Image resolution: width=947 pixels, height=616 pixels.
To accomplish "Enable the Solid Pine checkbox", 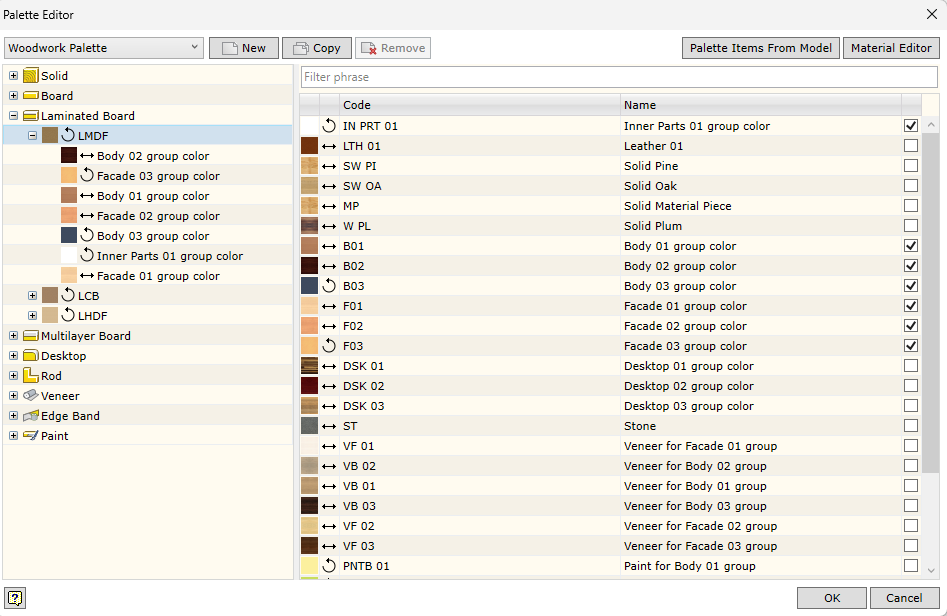I will click(x=911, y=165).
